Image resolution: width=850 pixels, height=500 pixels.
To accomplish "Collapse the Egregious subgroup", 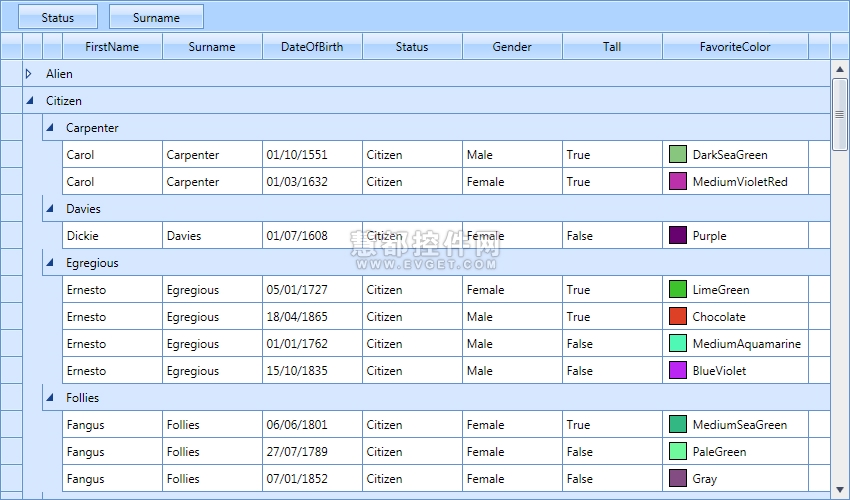I will coord(50,262).
